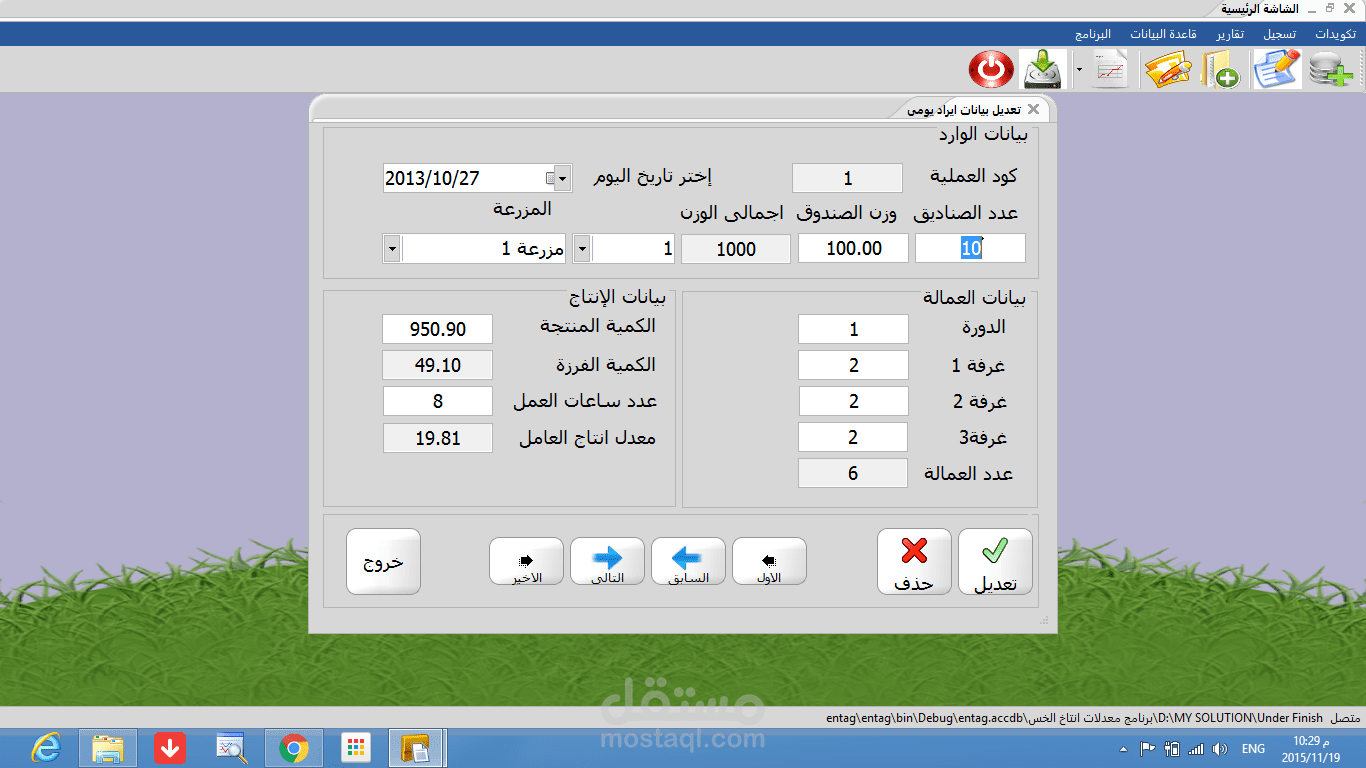Delete the record using the حذف button

pos(913,561)
